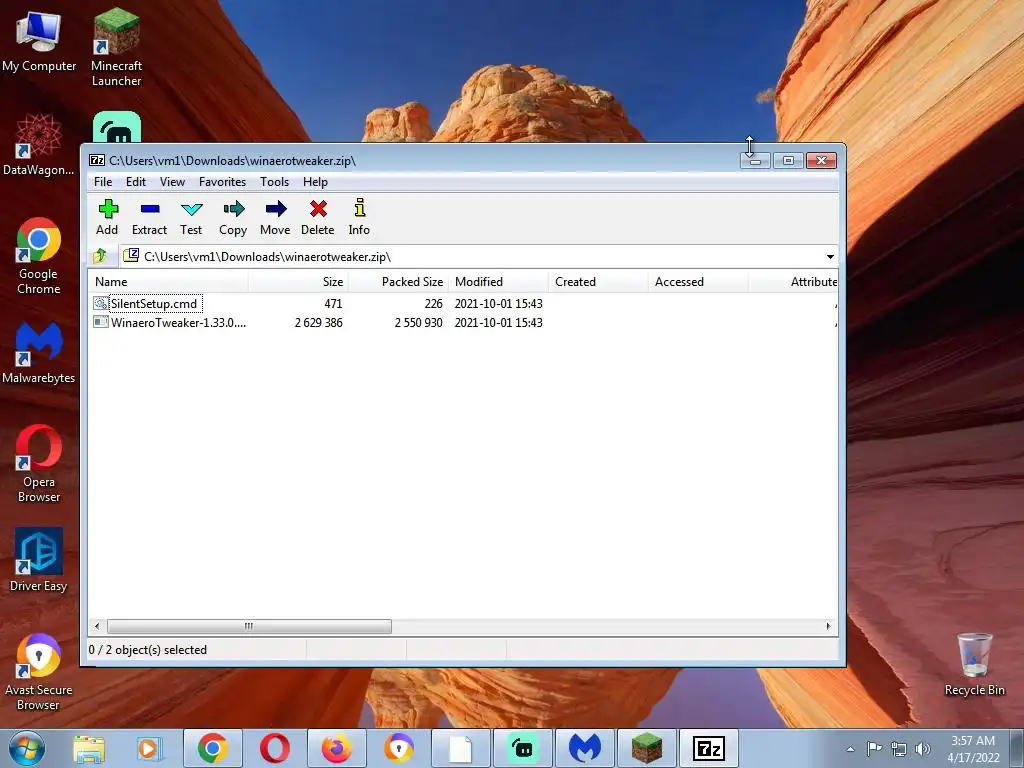
Task: Select the WinaeroTweaker-1.33.0 file
Action: tap(178, 323)
